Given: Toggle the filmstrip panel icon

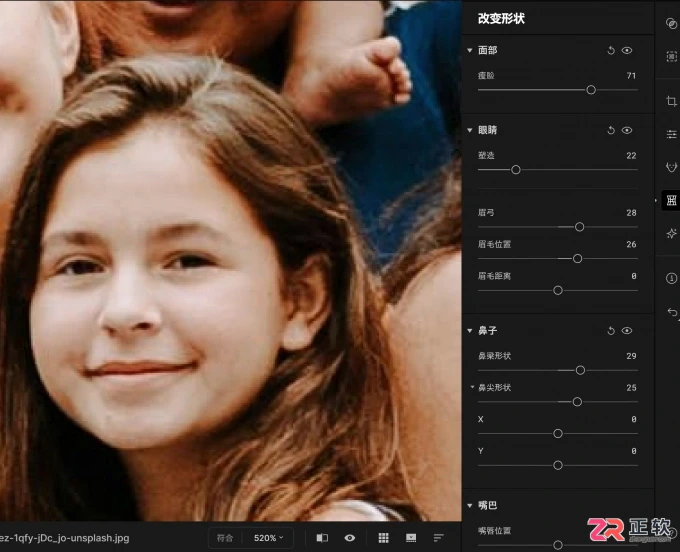Looking at the screenshot, I should point(411,538).
